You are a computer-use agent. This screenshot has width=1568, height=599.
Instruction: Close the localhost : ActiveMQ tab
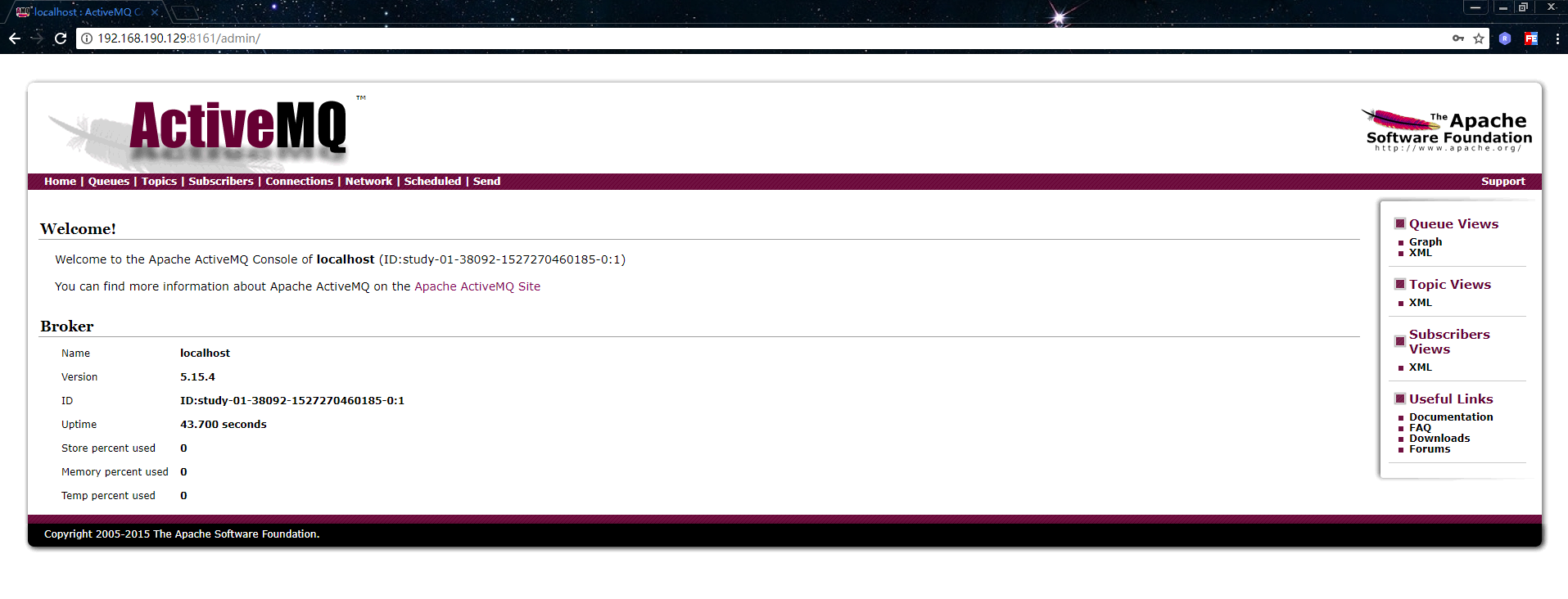154,12
